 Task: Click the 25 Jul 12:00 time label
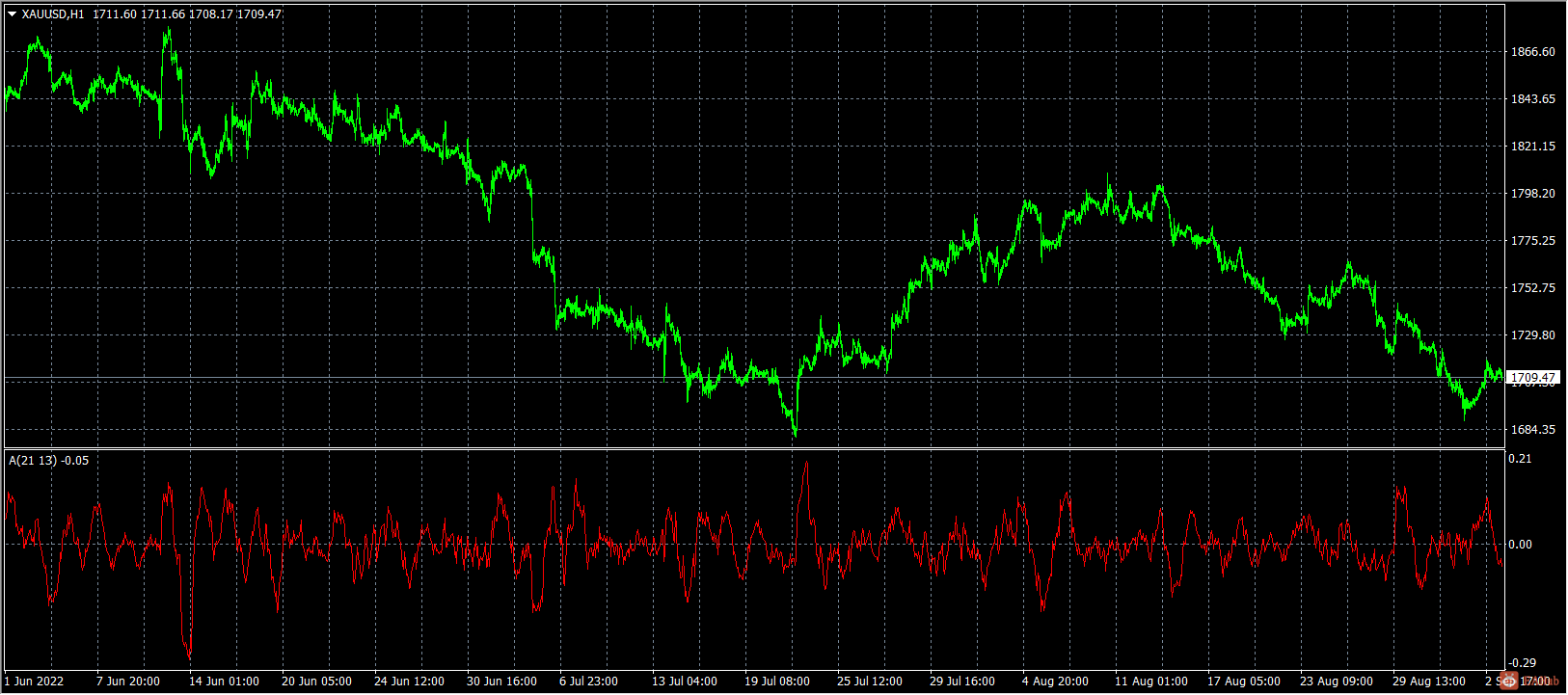(870, 682)
